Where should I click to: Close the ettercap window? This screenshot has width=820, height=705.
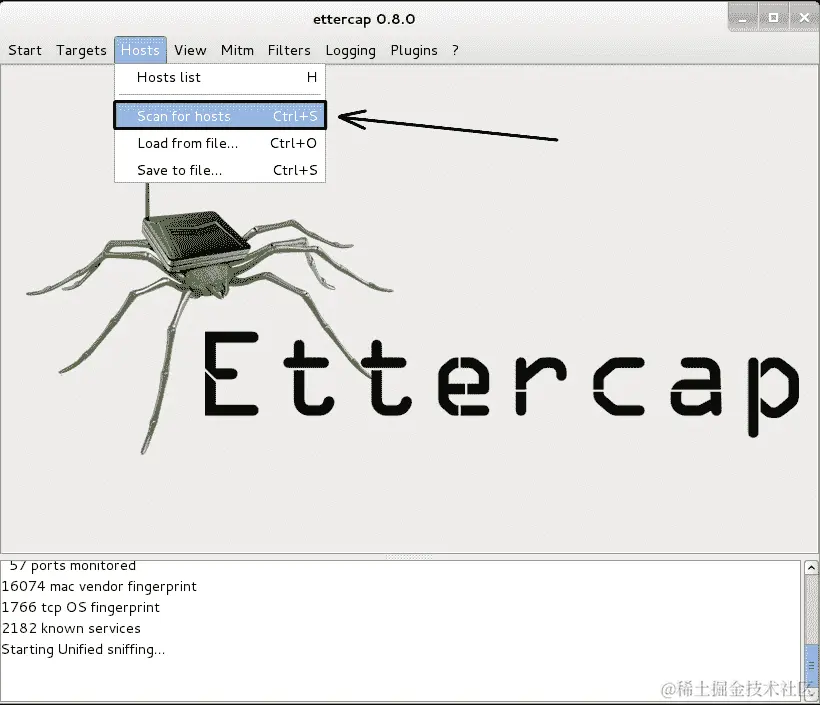tap(804, 17)
